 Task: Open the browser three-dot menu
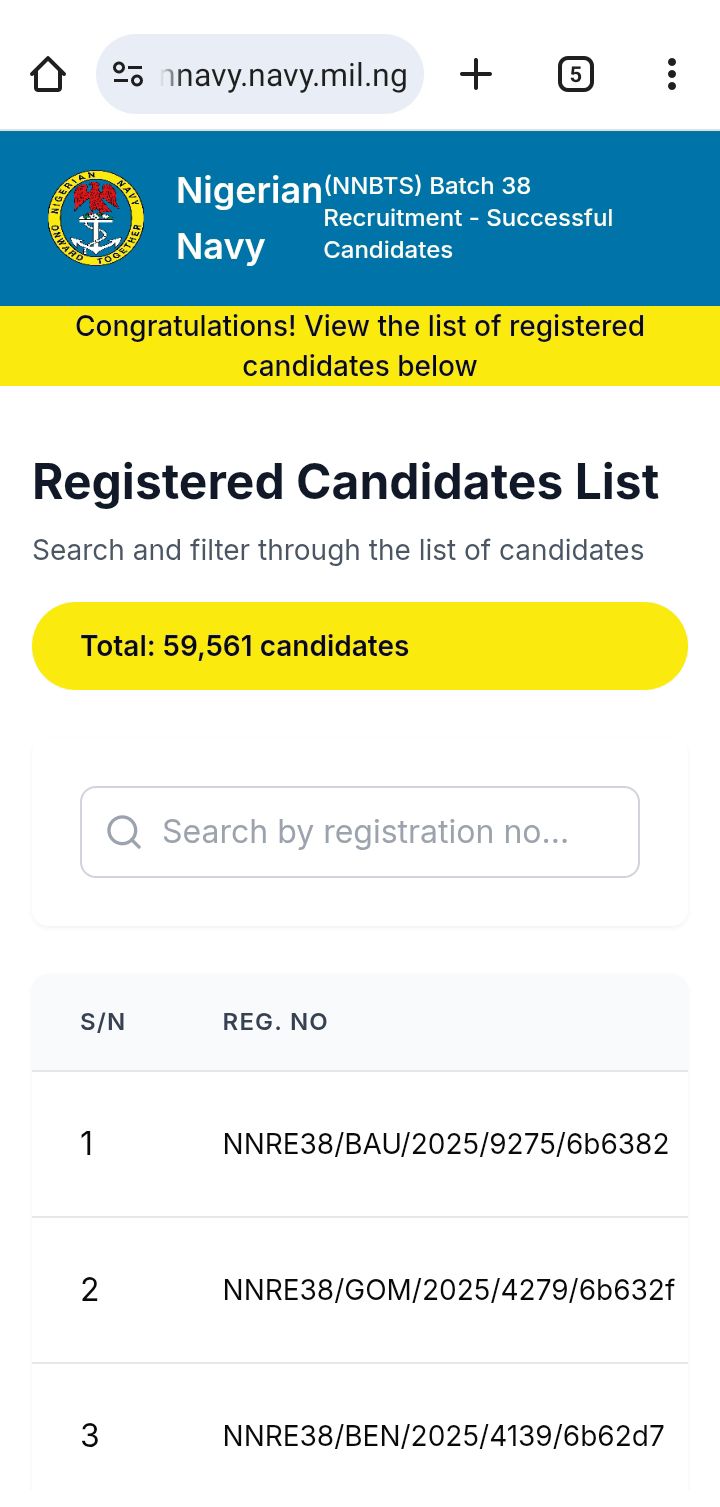coord(671,75)
